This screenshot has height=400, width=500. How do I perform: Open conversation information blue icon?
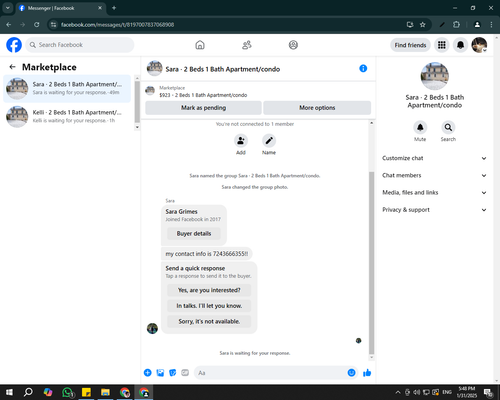(363, 69)
